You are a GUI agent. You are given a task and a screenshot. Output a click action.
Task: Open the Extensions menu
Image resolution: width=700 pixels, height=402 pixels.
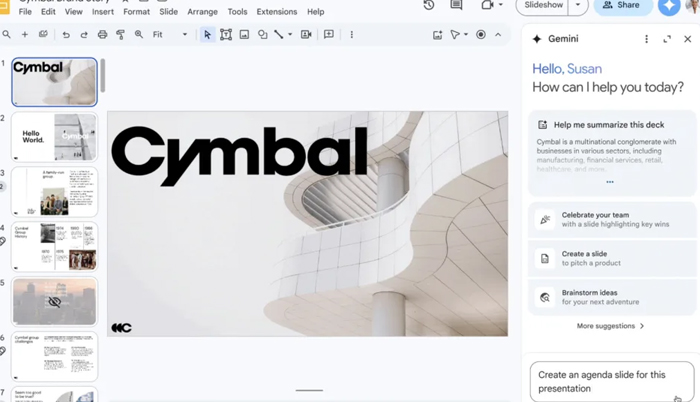pos(277,12)
